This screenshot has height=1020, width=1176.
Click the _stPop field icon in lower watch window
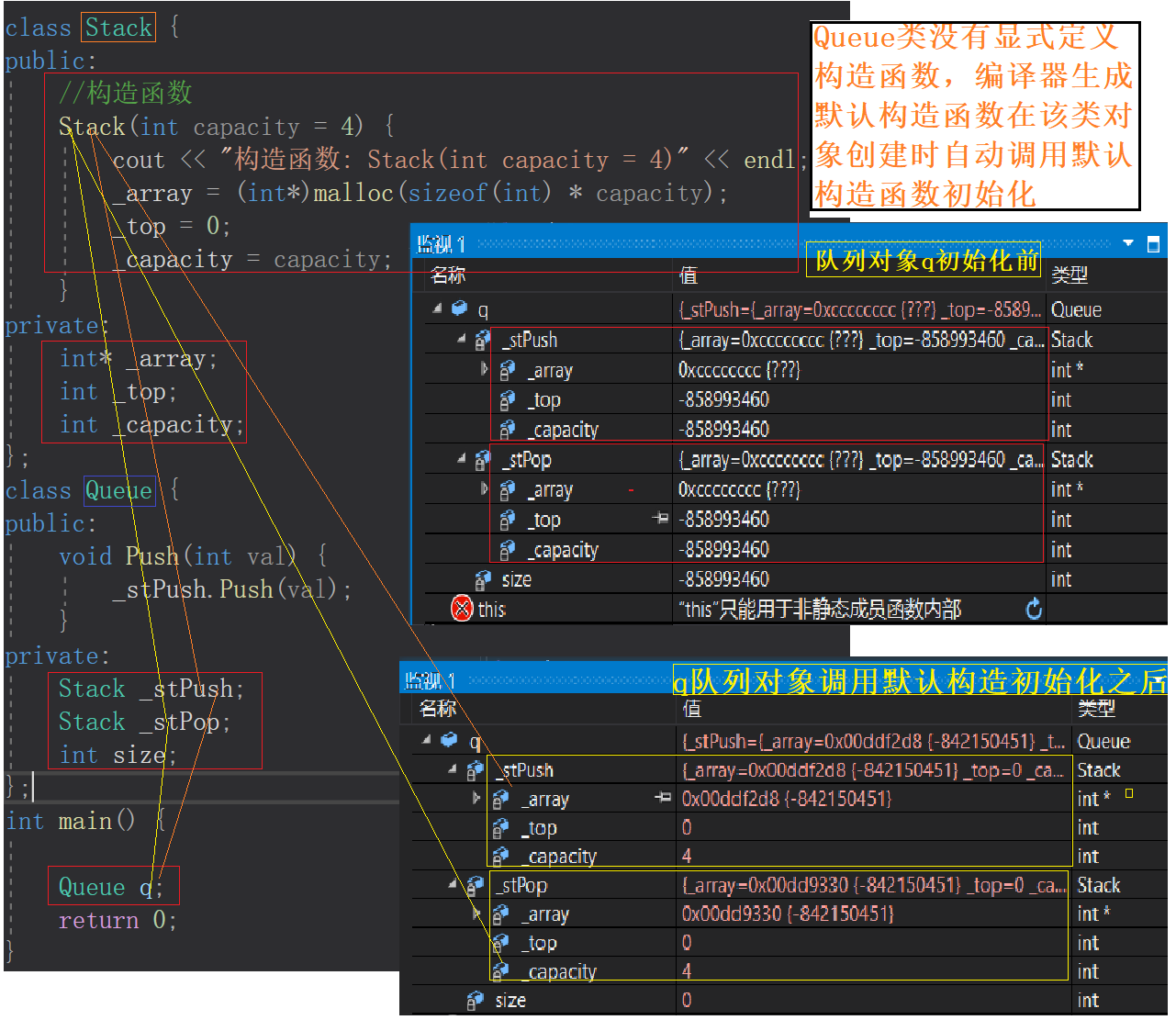click(475, 885)
